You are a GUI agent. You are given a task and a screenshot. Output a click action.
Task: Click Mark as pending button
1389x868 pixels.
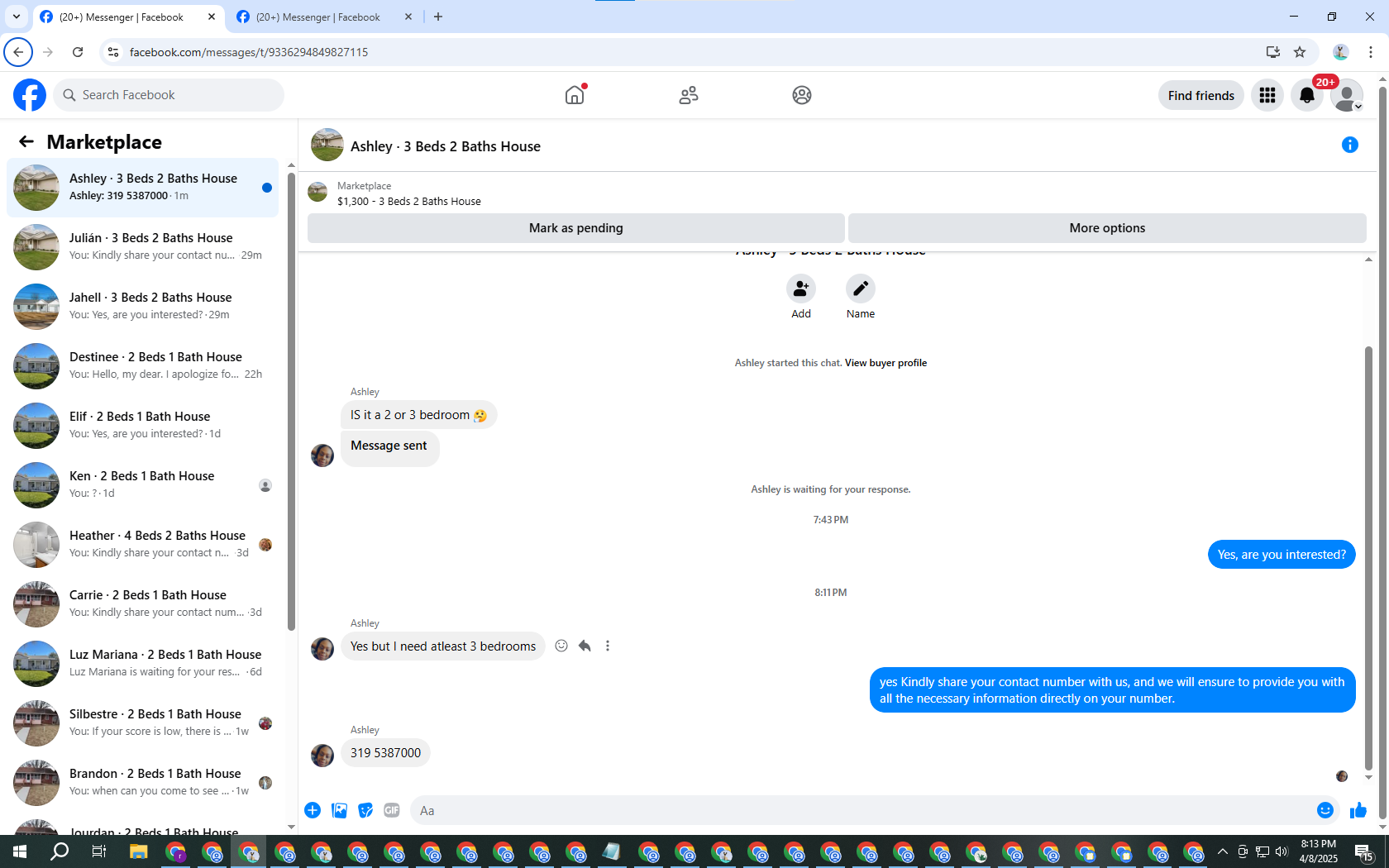(576, 228)
